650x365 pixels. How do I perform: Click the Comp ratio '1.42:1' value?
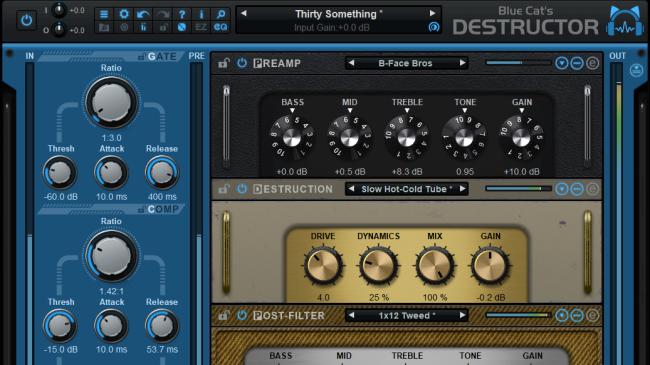coord(112,291)
